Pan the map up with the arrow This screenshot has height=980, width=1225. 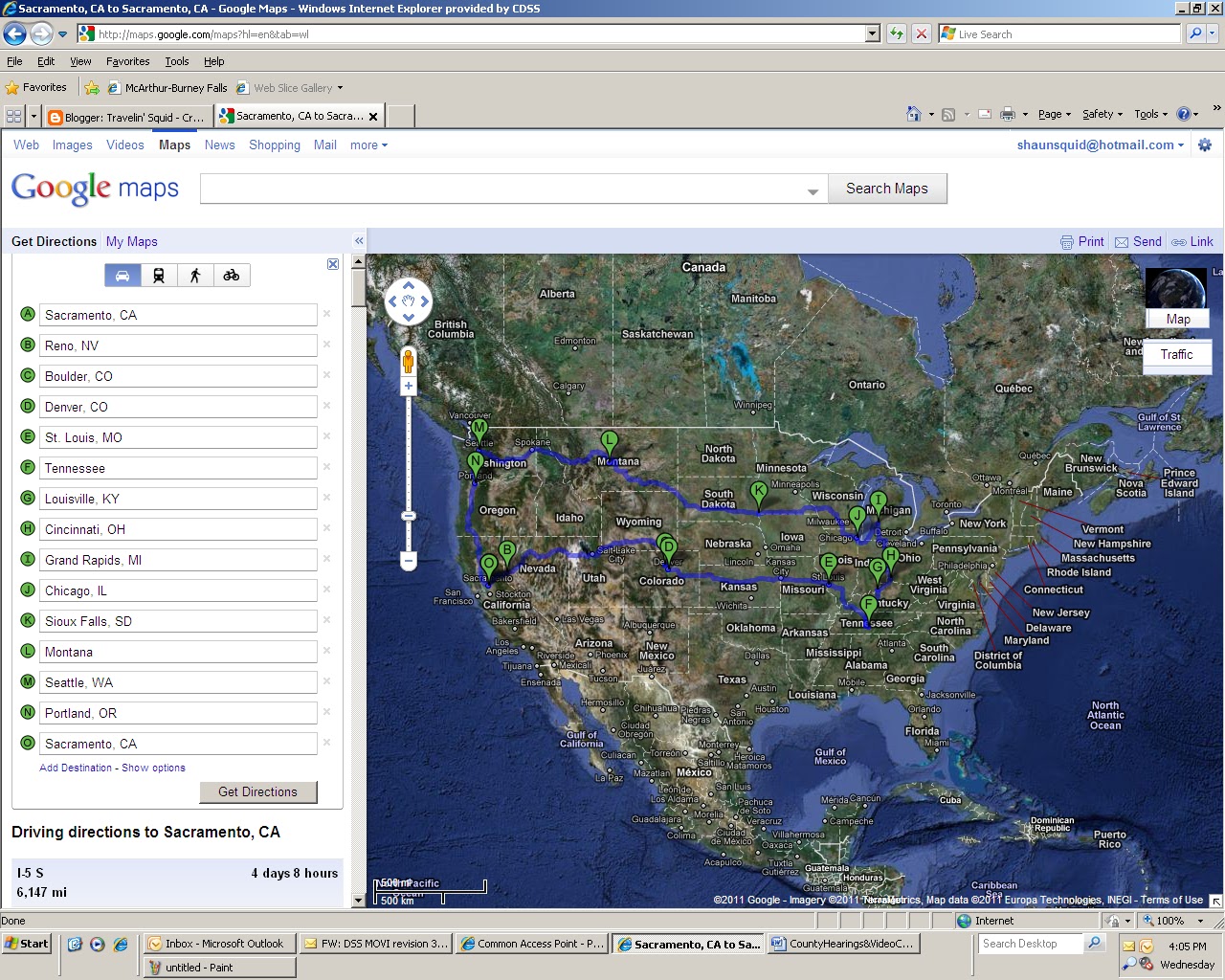409,285
